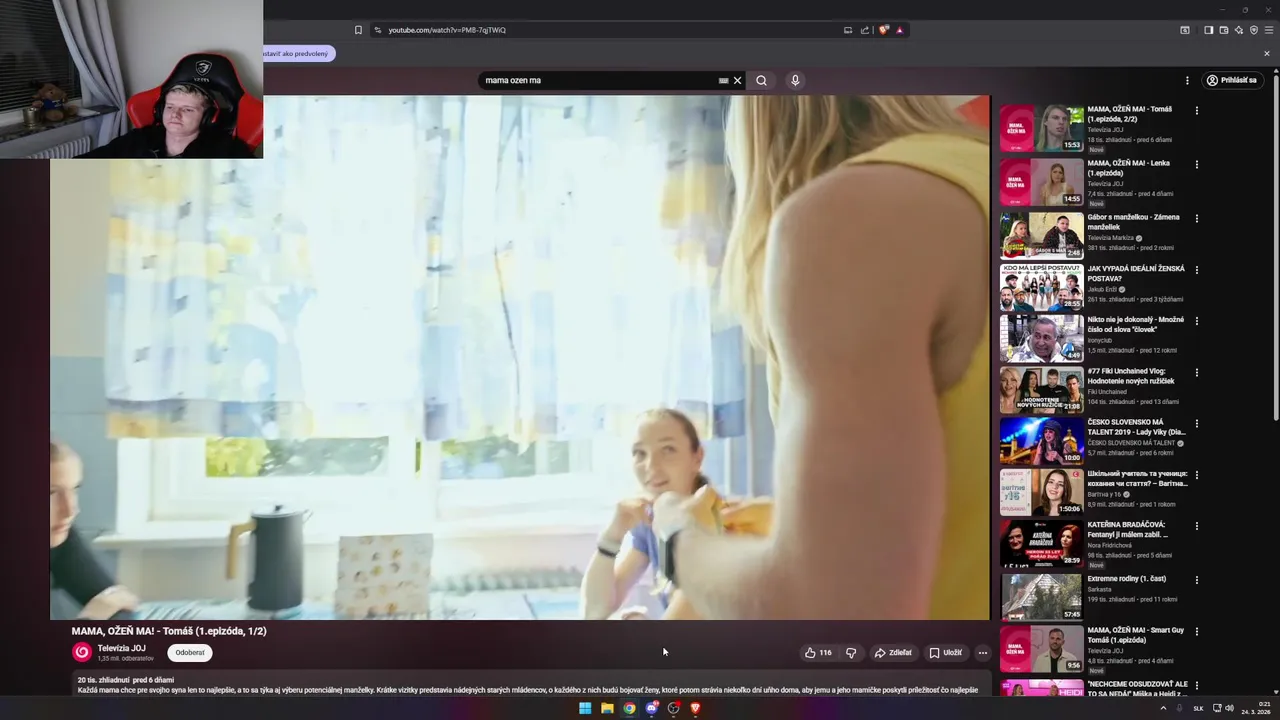Like the video with 116 likes
Image resolution: width=1280 pixels, height=720 pixels.
818,652
